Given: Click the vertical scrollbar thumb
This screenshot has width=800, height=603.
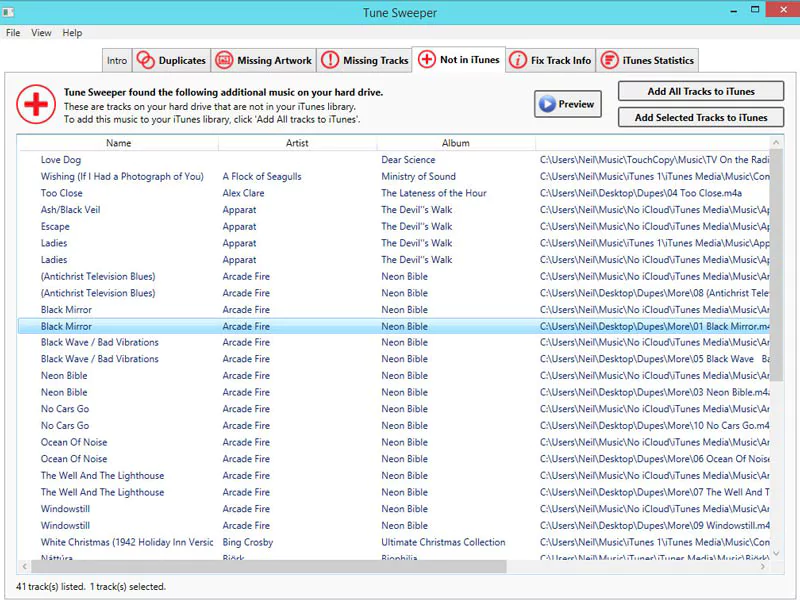Looking at the screenshot, I should [776, 265].
